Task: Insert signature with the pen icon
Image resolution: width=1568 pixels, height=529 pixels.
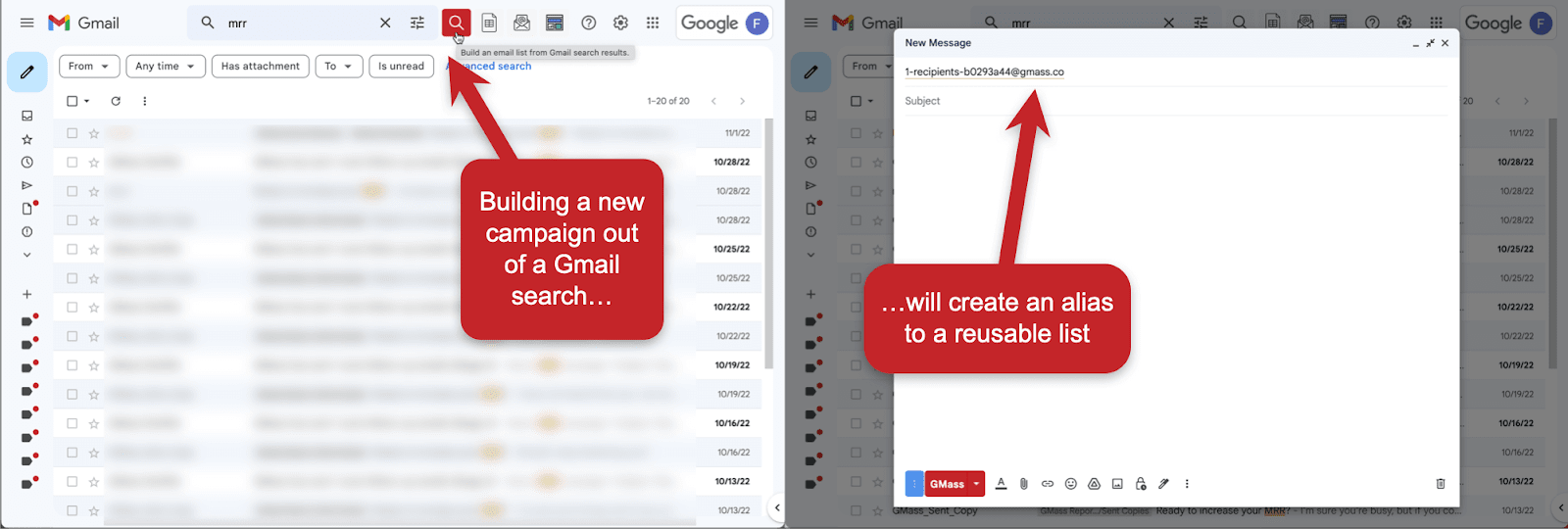Action: [x=1164, y=484]
